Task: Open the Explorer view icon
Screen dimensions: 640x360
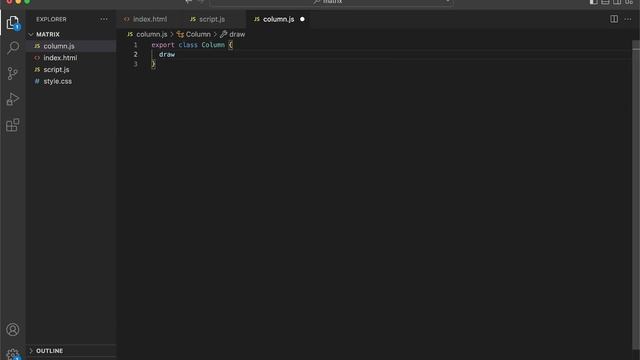Action: (13, 22)
